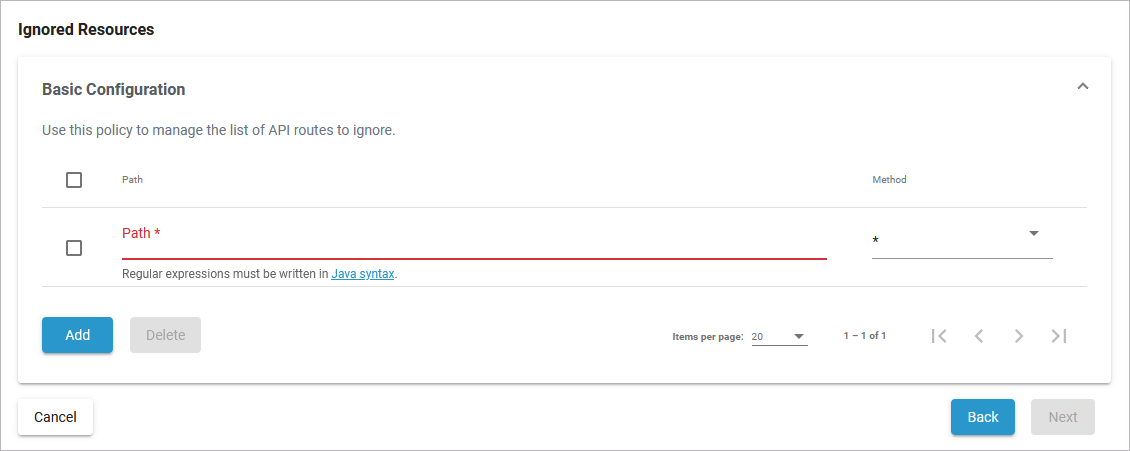Go to first page of results
The image size is (1130, 451).
(x=939, y=336)
